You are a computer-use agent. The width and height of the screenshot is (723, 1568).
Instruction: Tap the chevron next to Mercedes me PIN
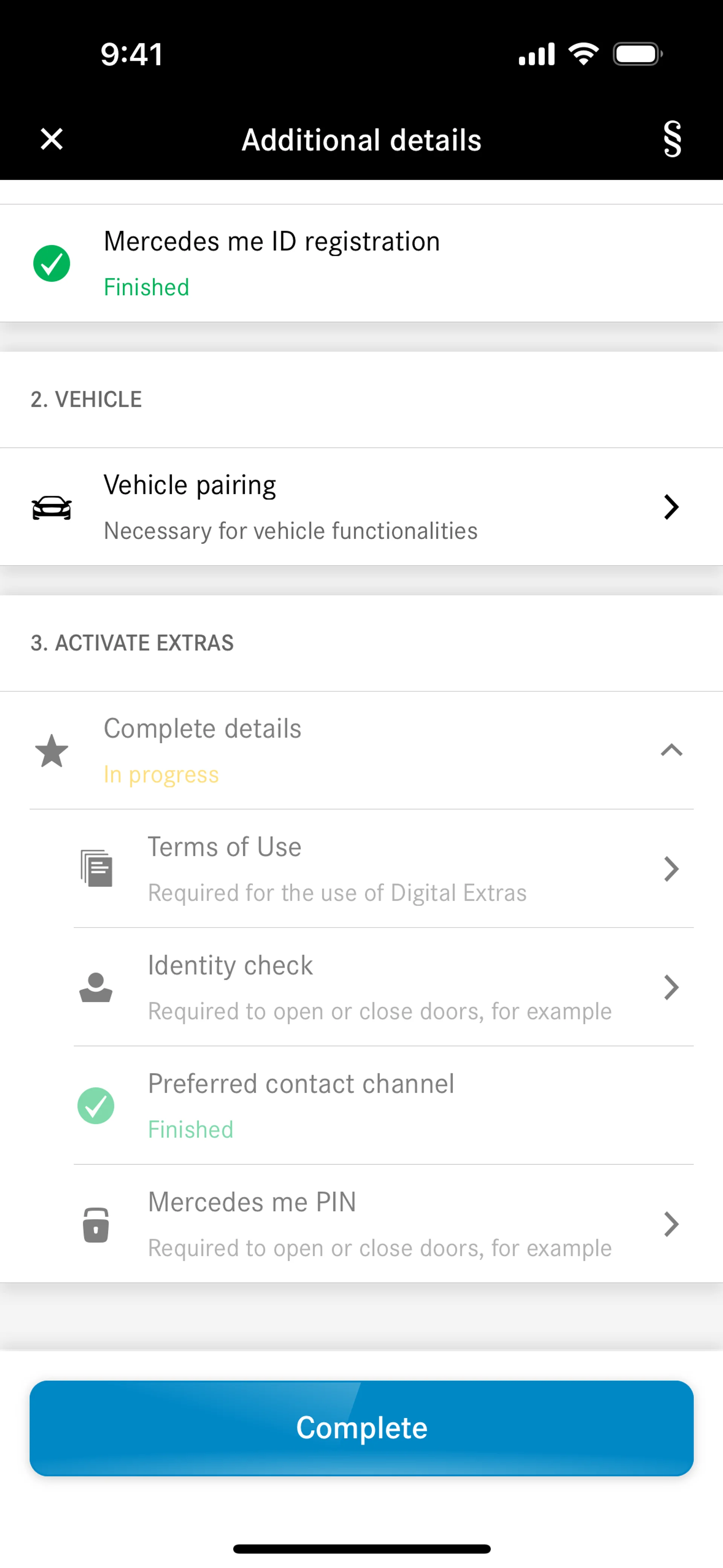(671, 1224)
